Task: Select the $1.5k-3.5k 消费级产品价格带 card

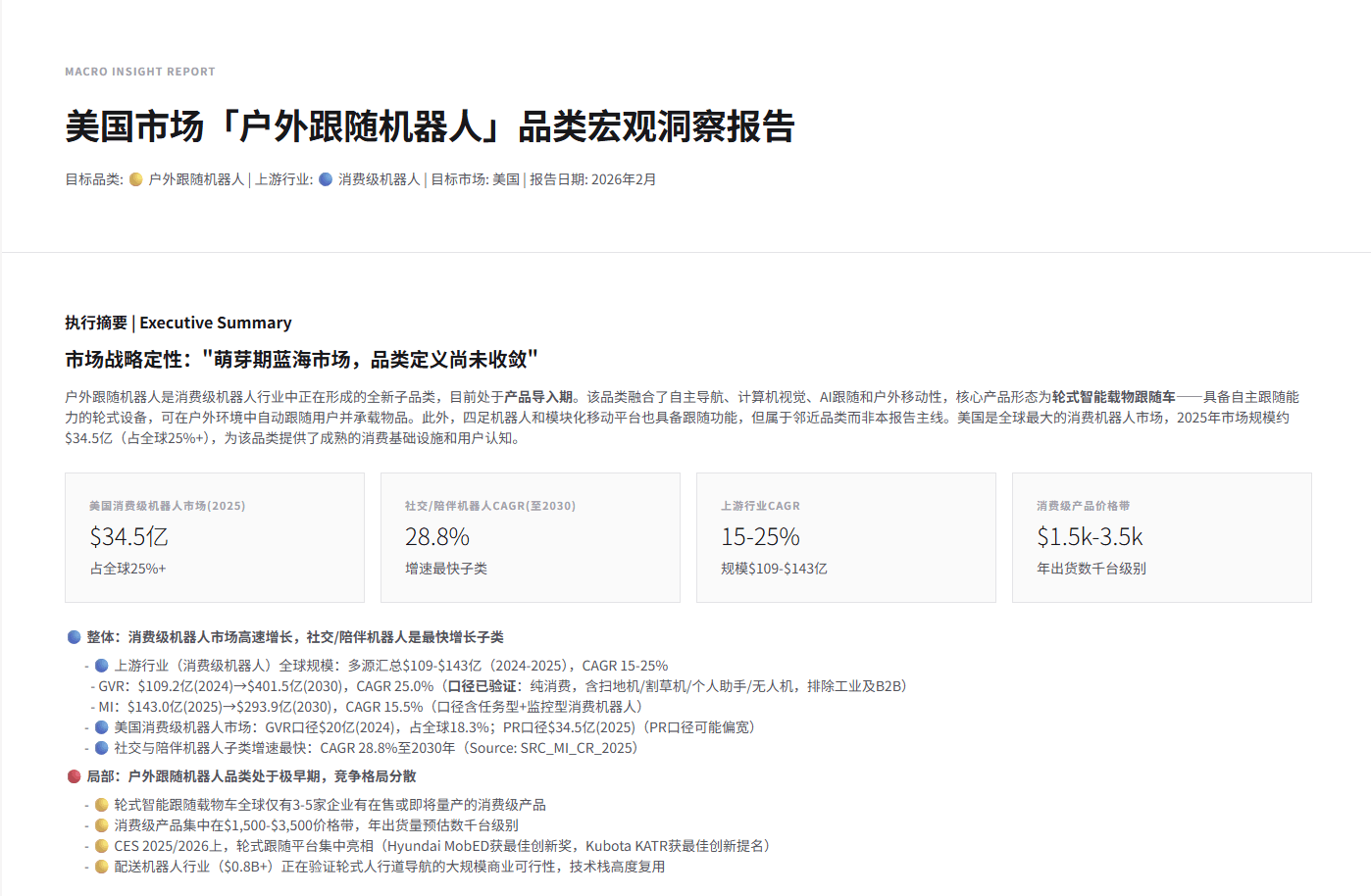Action: tap(1161, 537)
